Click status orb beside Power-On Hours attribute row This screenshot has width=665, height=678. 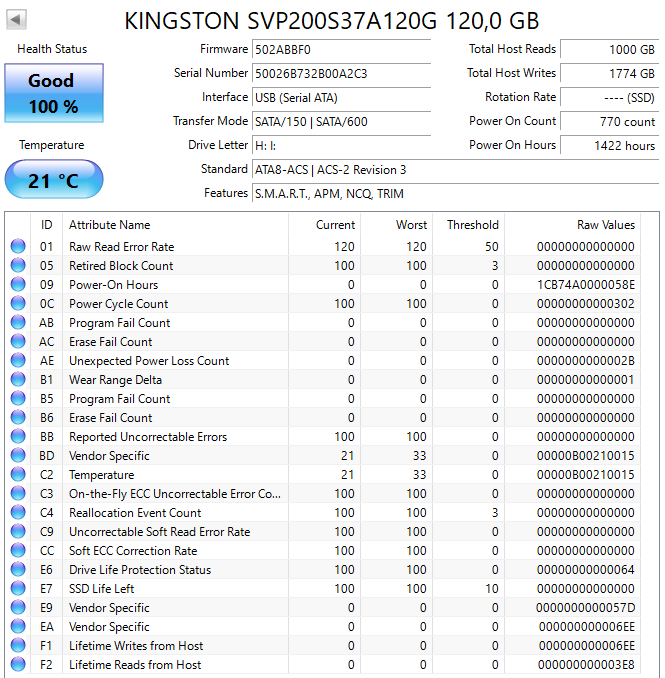click(x=18, y=285)
